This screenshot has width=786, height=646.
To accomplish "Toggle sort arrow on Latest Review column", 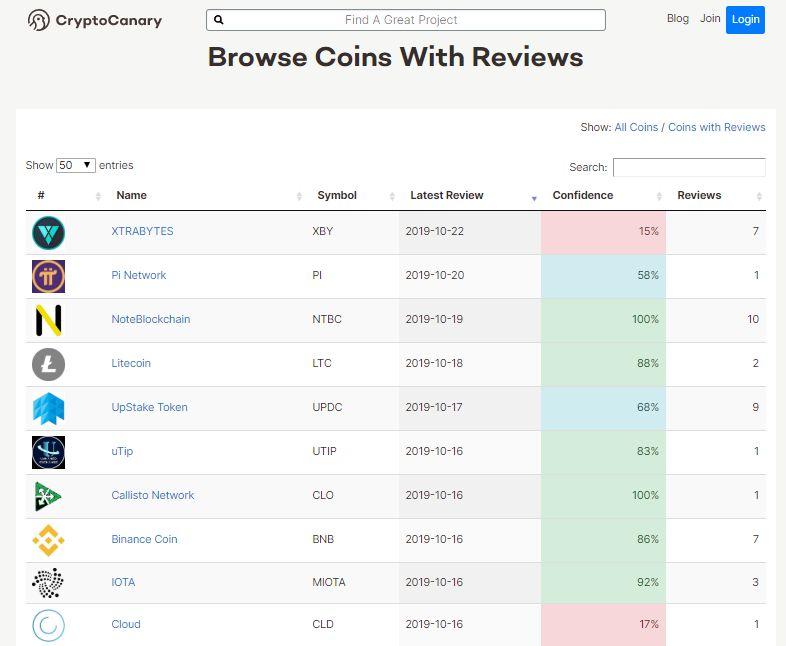I will point(534,198).
